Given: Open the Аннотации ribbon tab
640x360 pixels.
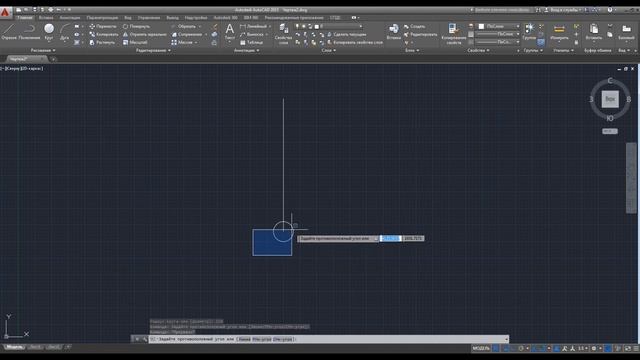Looking at the screenshot, I should (70, 18).
